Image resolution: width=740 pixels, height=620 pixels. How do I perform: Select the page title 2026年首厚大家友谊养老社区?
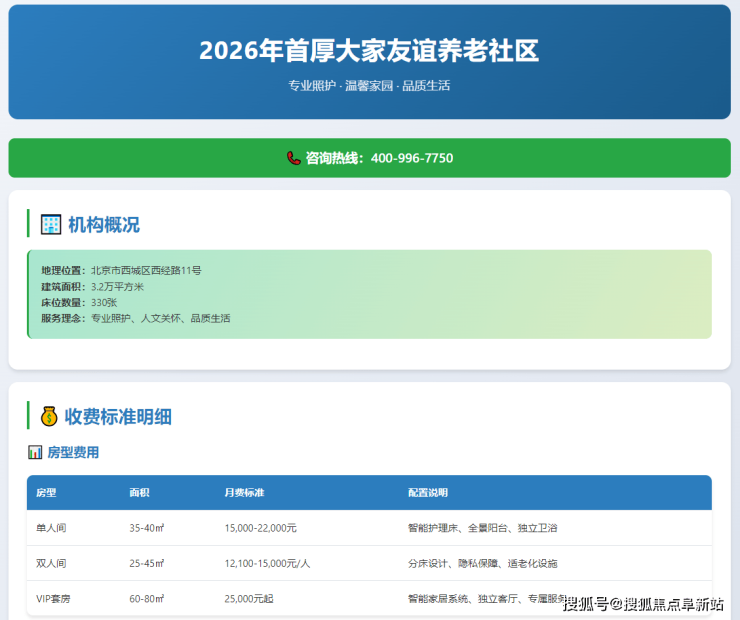click(369, 51)
